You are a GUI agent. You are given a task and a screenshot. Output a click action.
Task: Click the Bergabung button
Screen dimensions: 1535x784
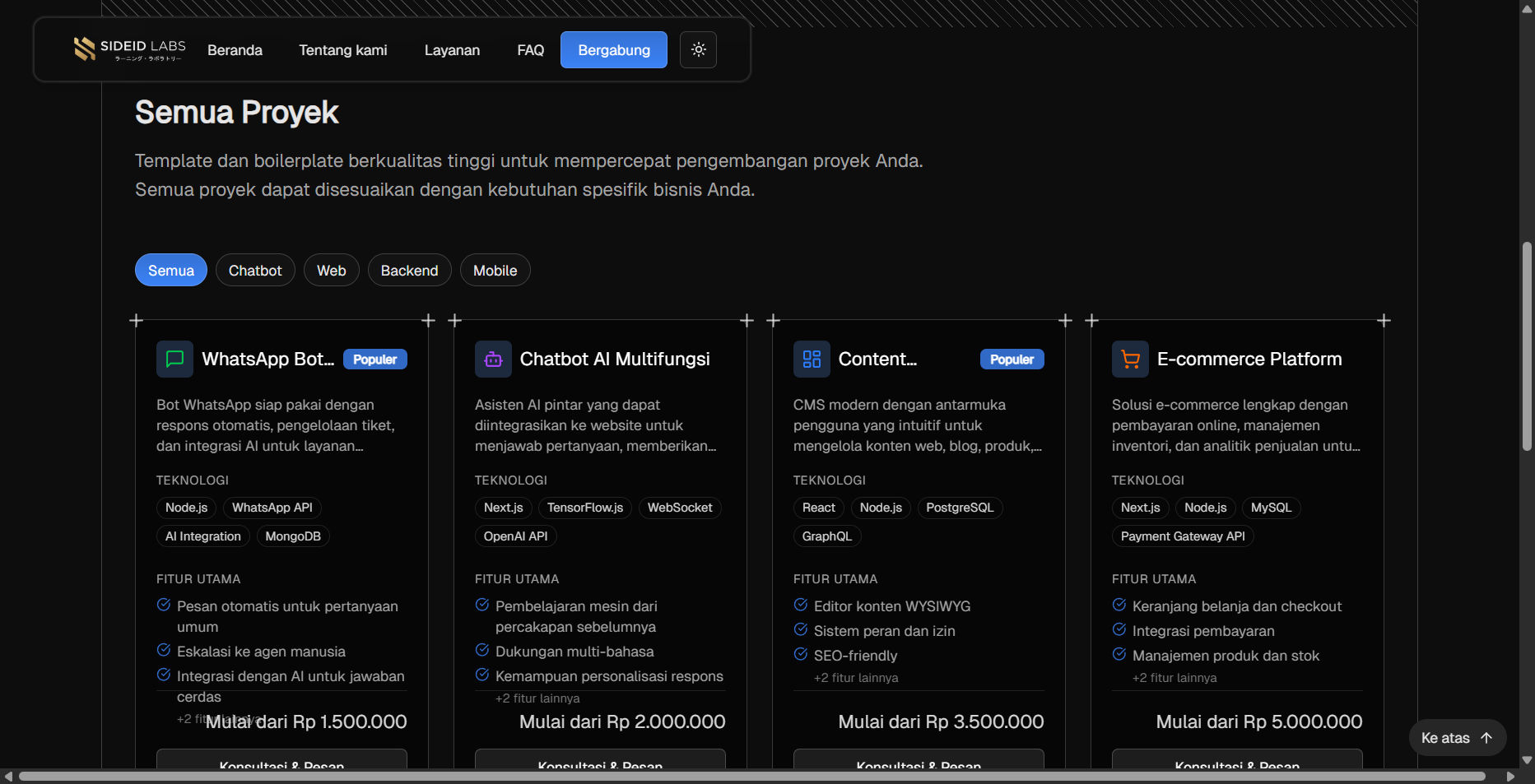614,50
